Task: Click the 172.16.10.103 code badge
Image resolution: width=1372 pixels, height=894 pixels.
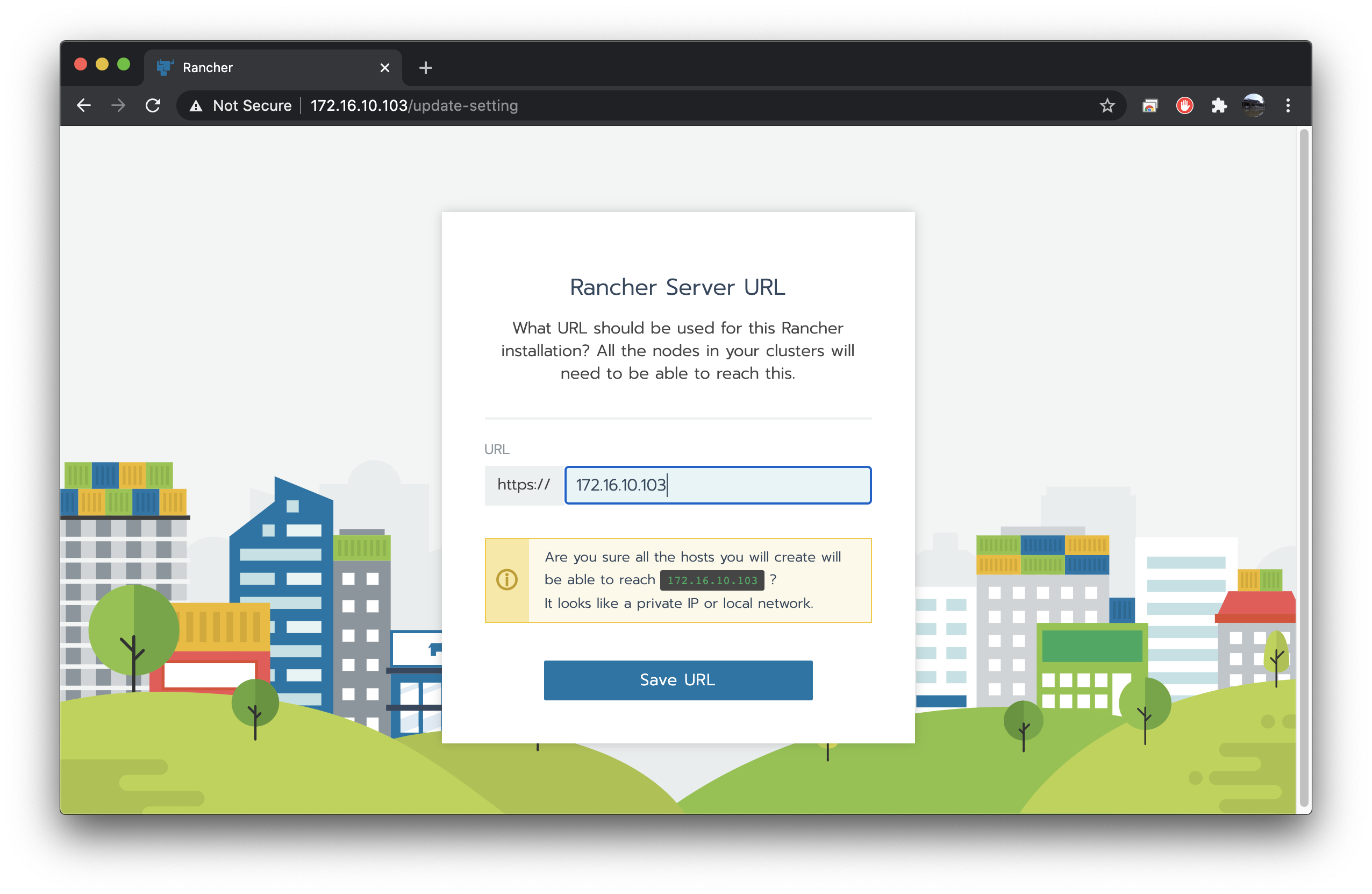Action: pyautogui.click(x=712, y=580)
